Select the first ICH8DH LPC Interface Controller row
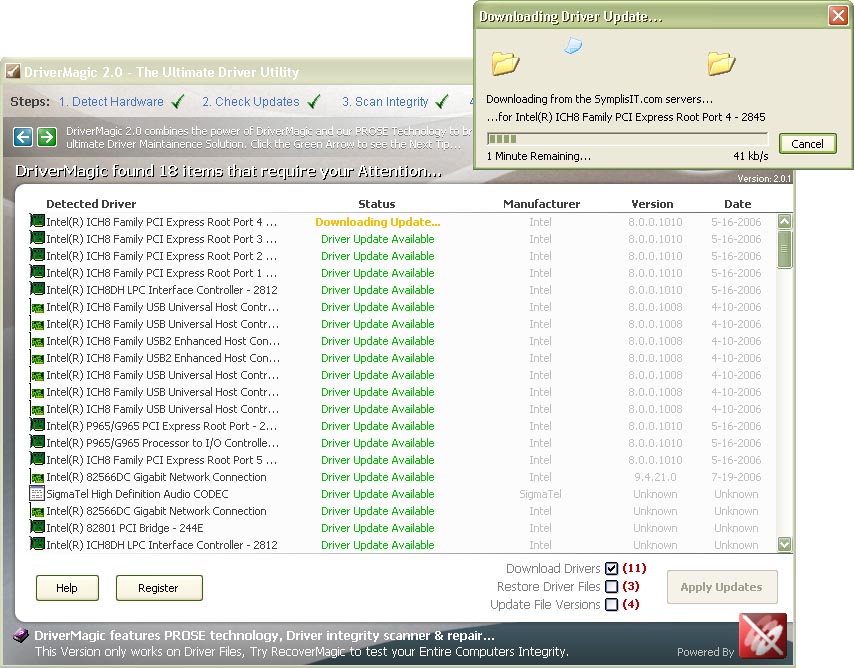This screenshot has height=668, width=854. pyautogui.click(x=403, y=290)
